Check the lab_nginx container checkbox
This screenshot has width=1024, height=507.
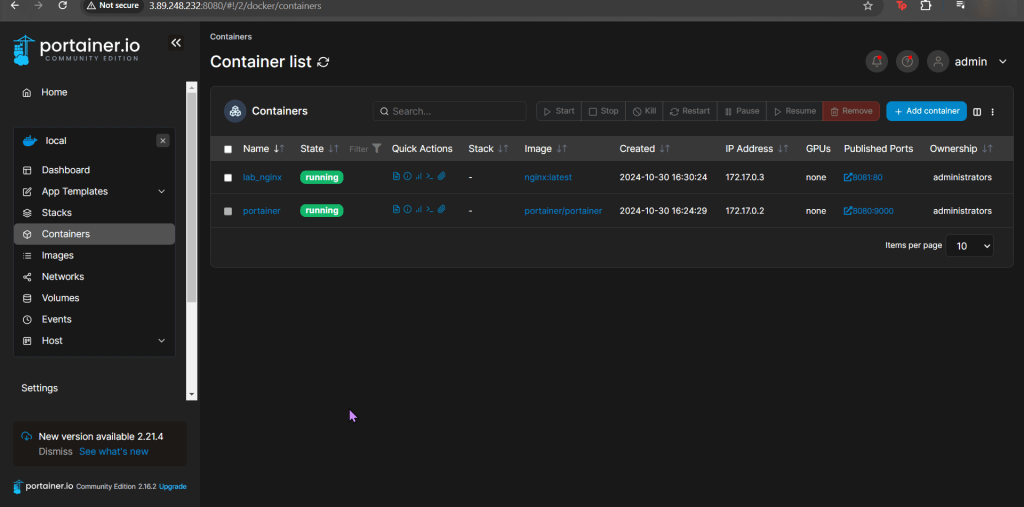pyautogui.click(x=228, y=178)
